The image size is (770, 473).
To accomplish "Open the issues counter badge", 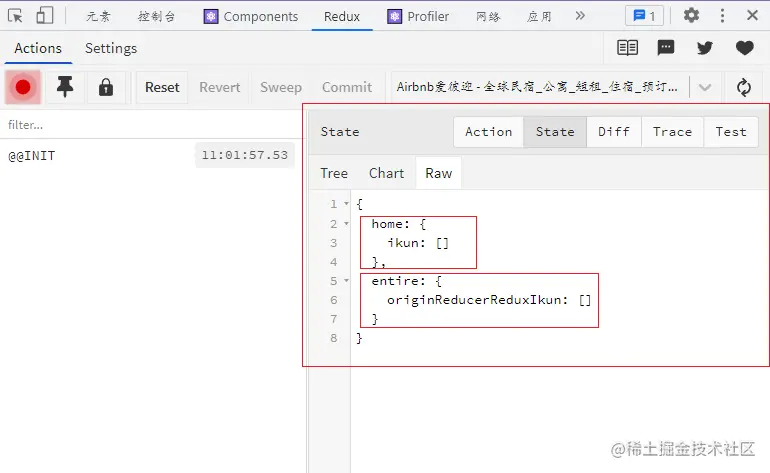I will 644,16.
